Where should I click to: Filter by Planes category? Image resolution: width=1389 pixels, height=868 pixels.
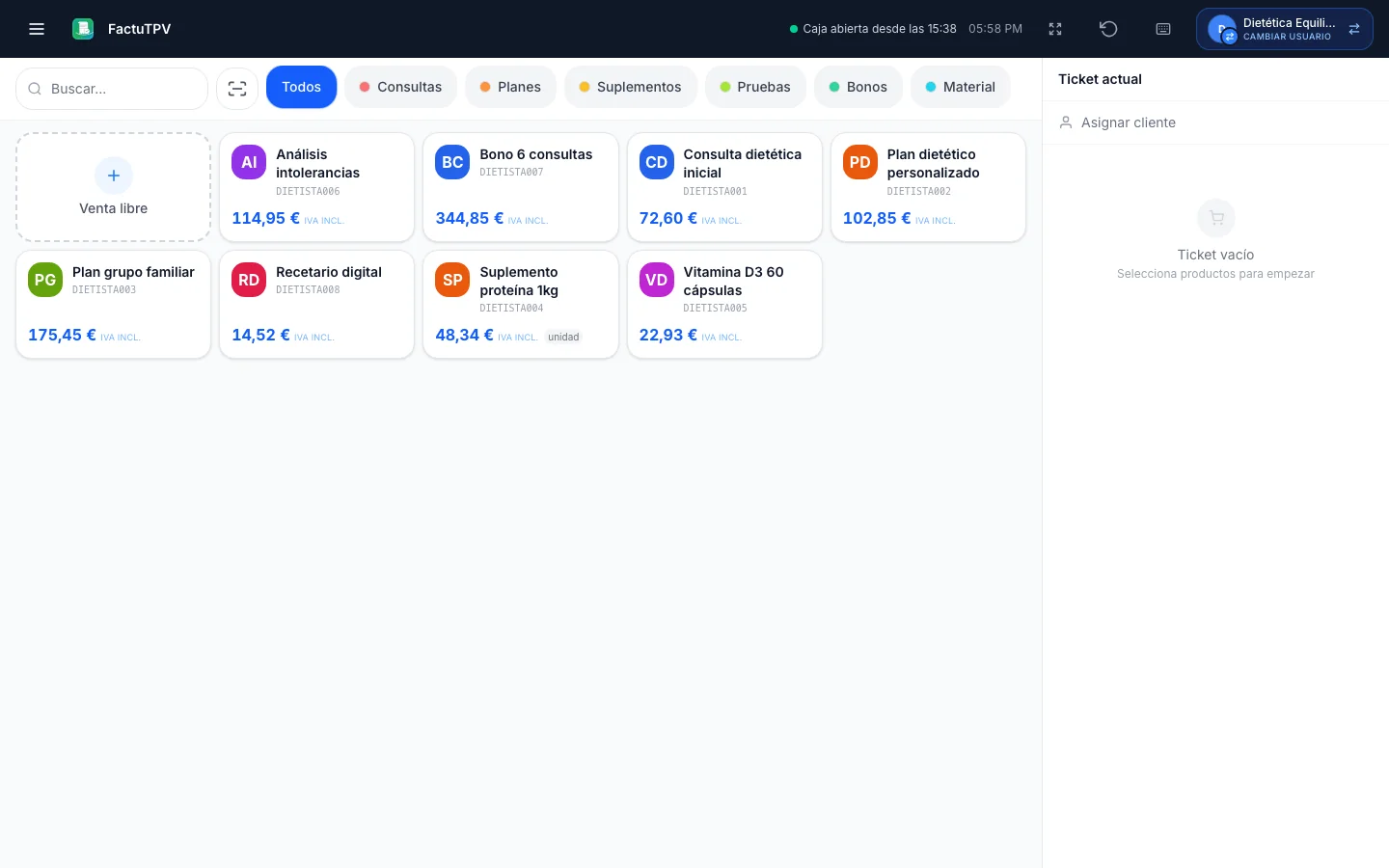click(x=510, y=87)
